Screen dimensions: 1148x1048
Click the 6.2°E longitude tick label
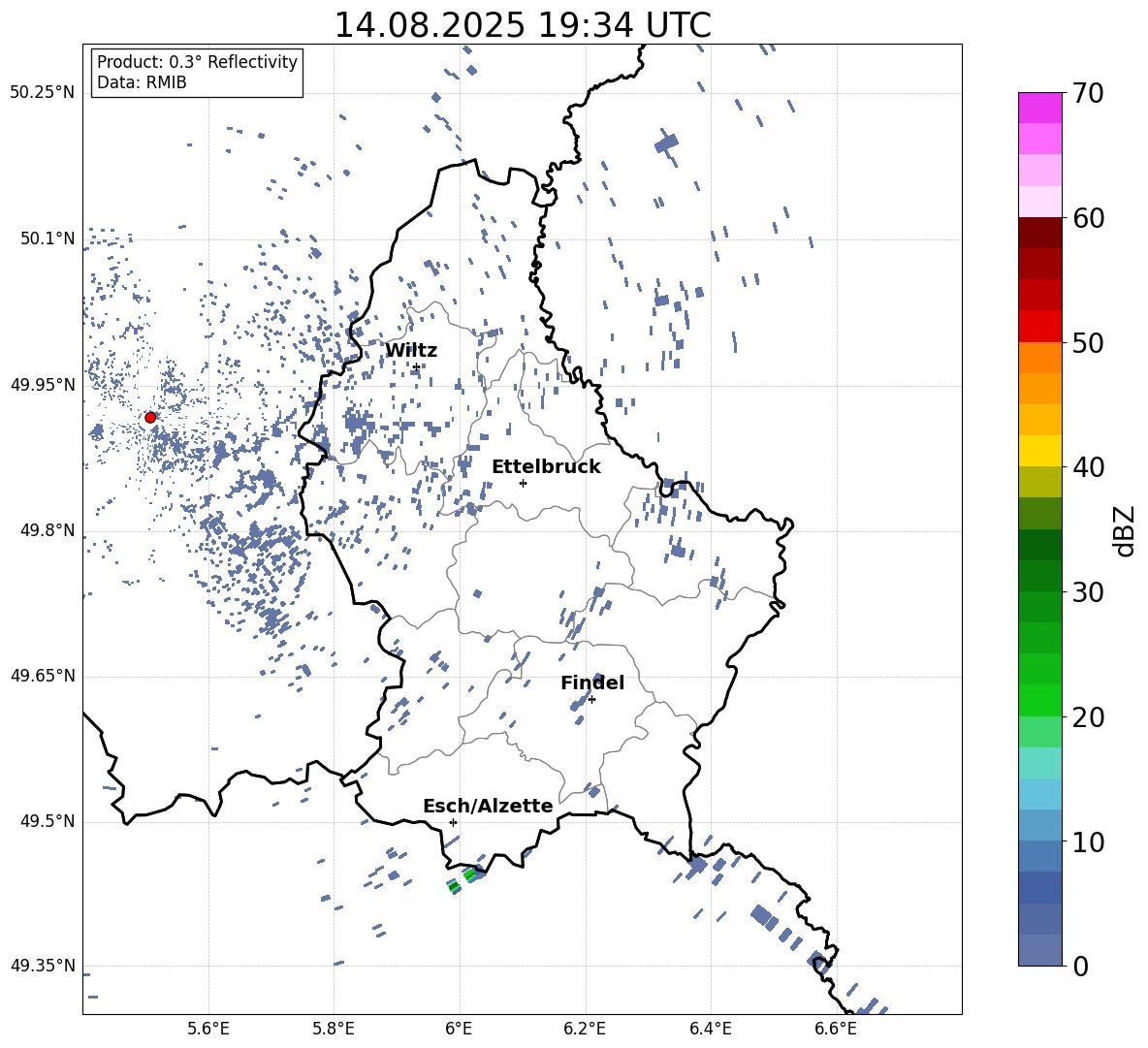point(585,1029)
